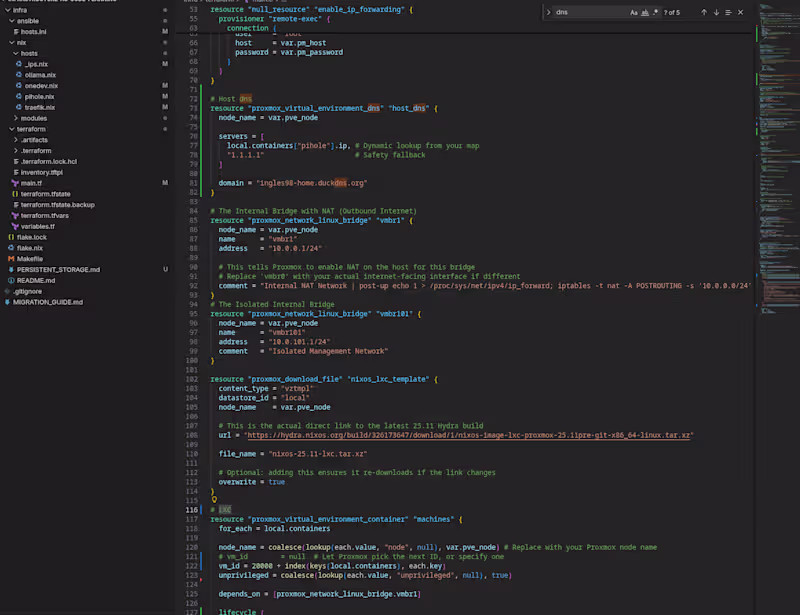Screen dimensions: 800x615
Task: Toggle Match Case in the find widget
Action: click(634, 12)
